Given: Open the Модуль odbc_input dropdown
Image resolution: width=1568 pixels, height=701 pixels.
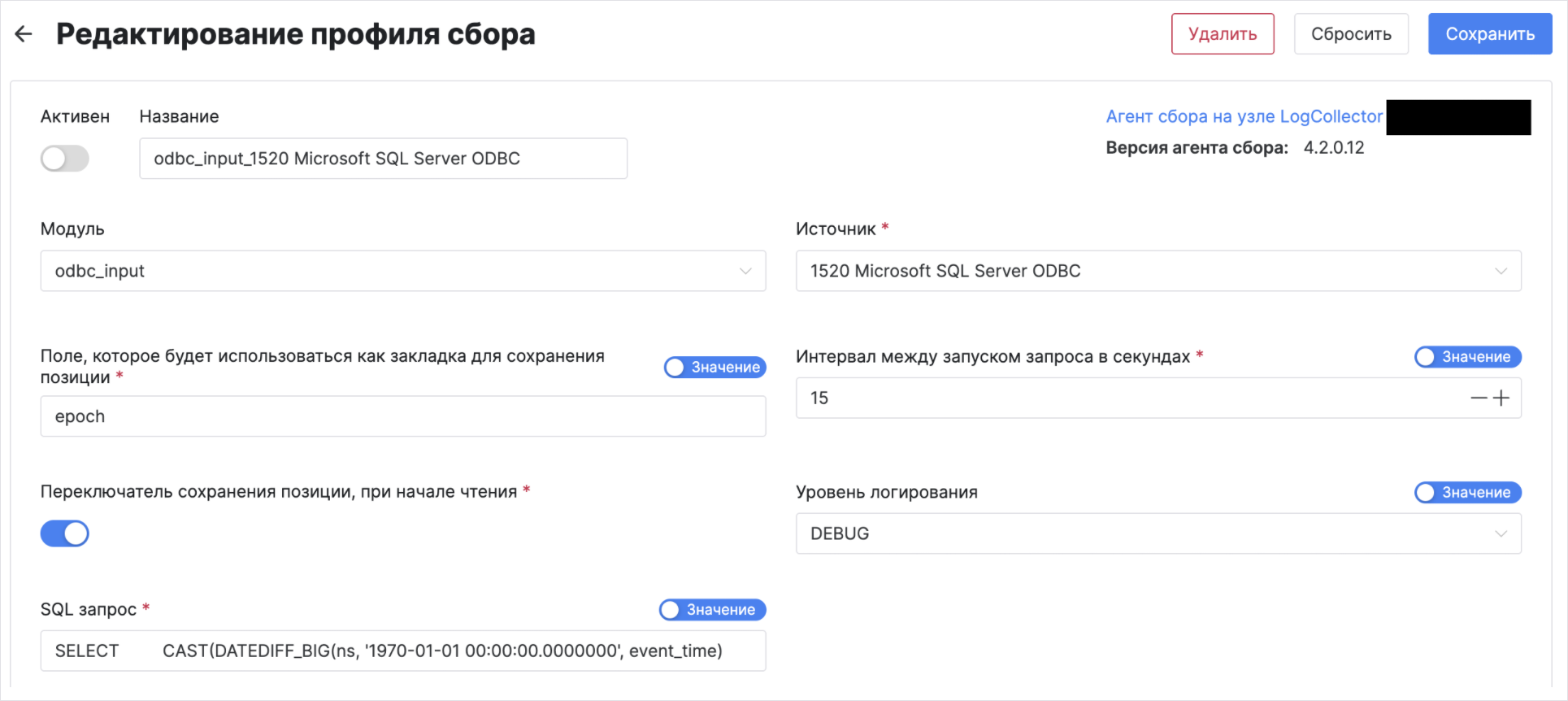Looking at the screenshot, I should click(402, 271).
